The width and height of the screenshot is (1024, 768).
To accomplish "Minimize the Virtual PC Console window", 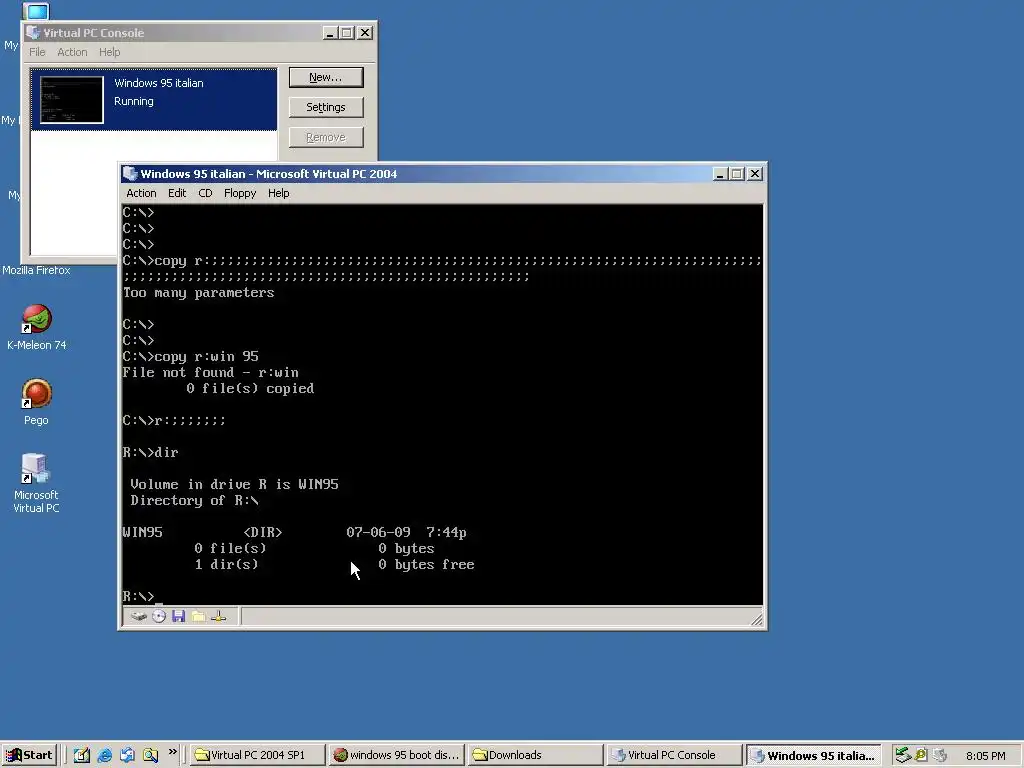I will 330,33.
